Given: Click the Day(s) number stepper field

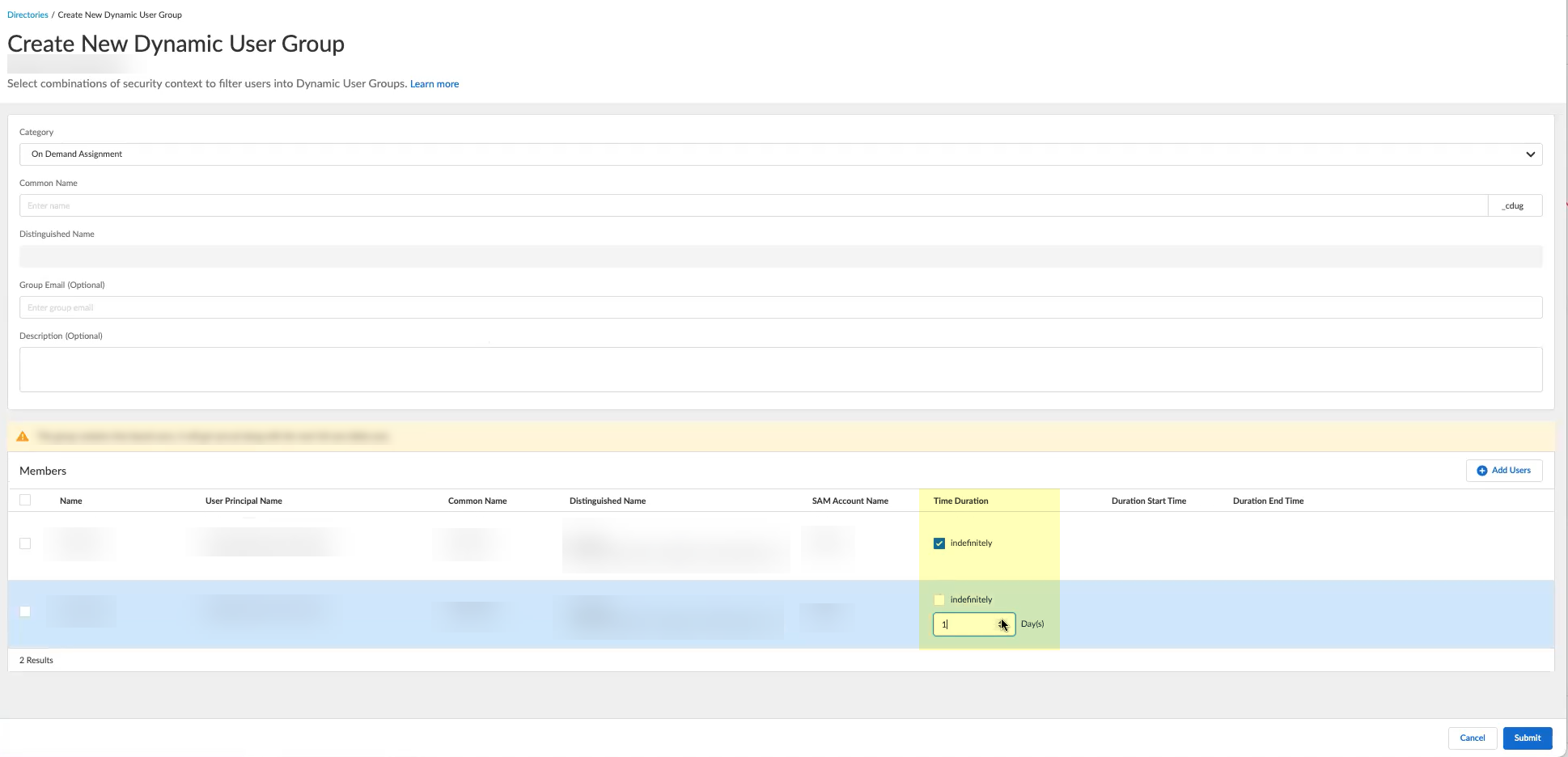Looking at the screenshot, I should pyautogui.click(x=967, y=624).
